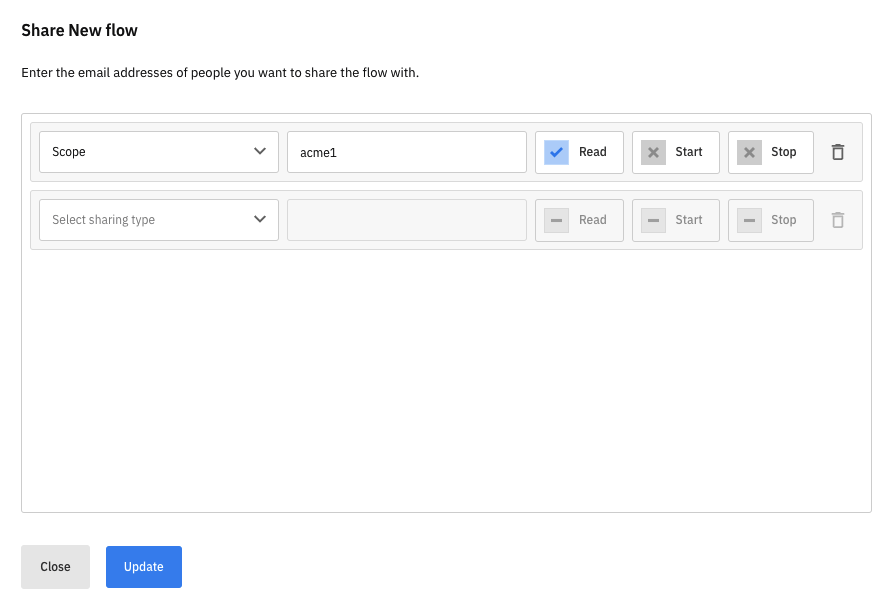Click the chevron of the empty sharing dropdown
Screen dimensions: 892x609
click(x=260, y=220)
